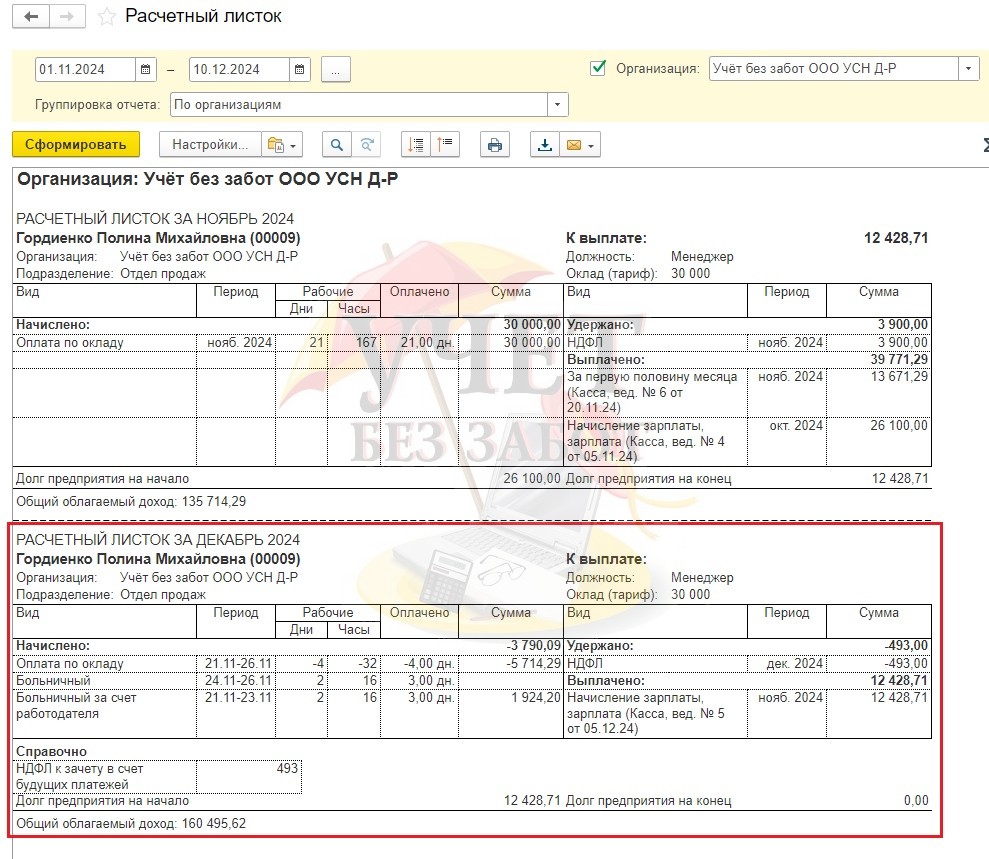Click December salary sum -5 714,29

pos(533,663)
